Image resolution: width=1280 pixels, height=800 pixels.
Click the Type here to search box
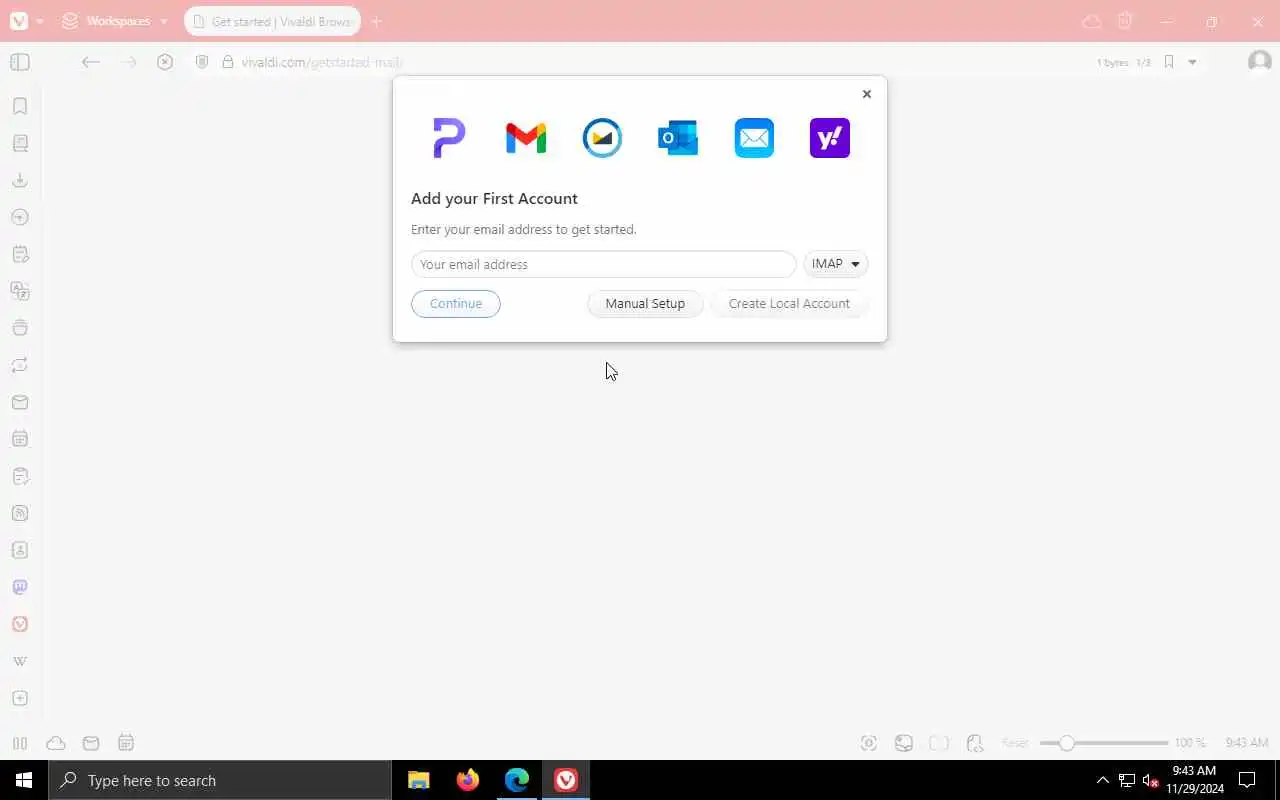pyautogui.click(x=220, y=780)
